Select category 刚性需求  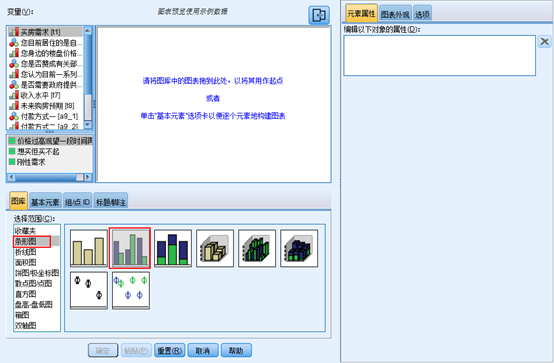click(x=50, y=162)
